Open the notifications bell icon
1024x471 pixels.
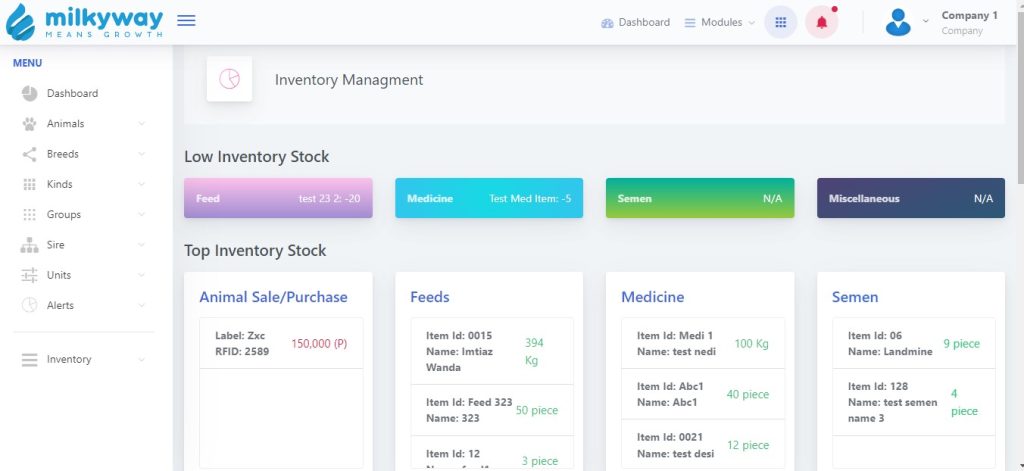click(821, 22)
